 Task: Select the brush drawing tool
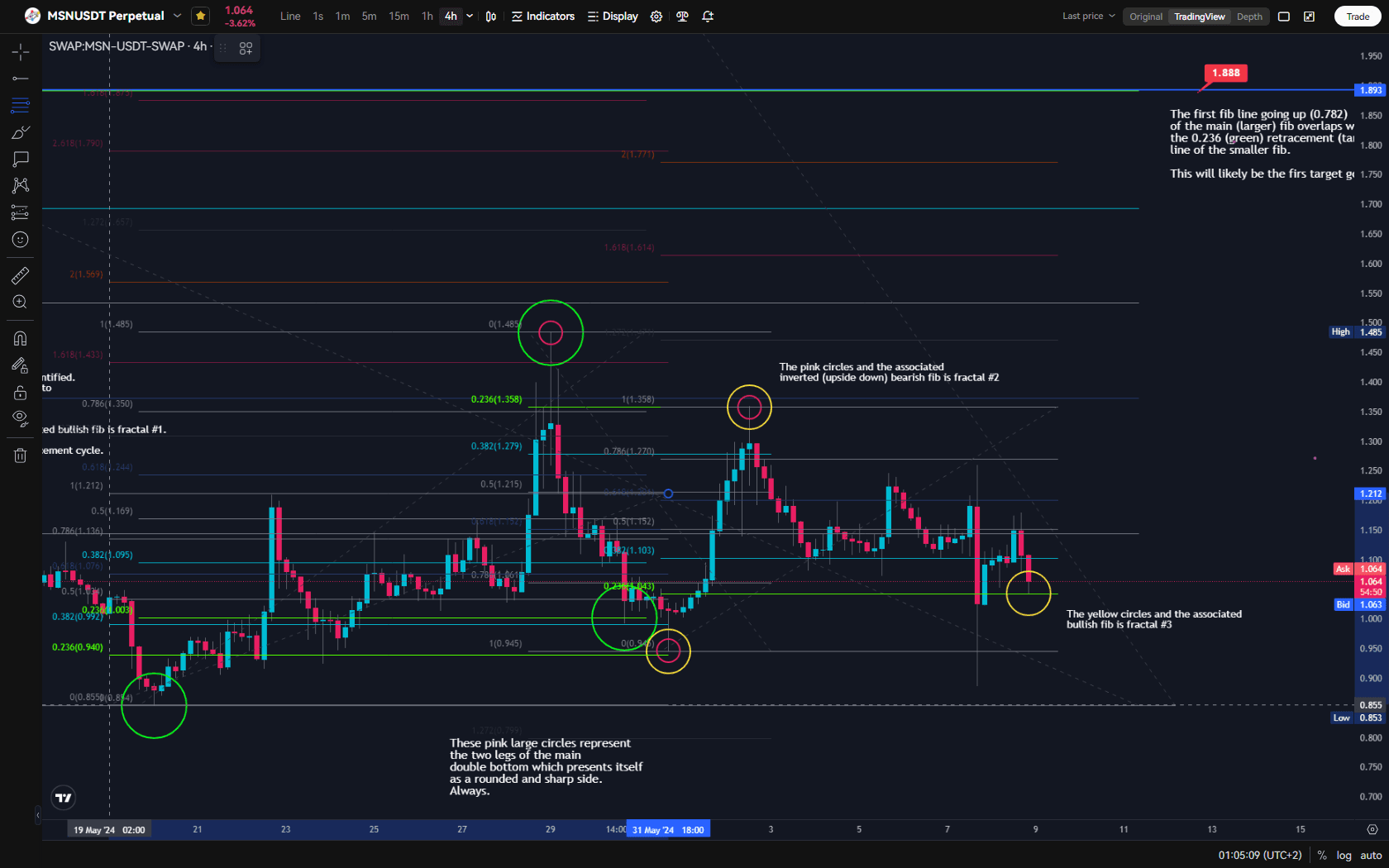click(21, 132)
